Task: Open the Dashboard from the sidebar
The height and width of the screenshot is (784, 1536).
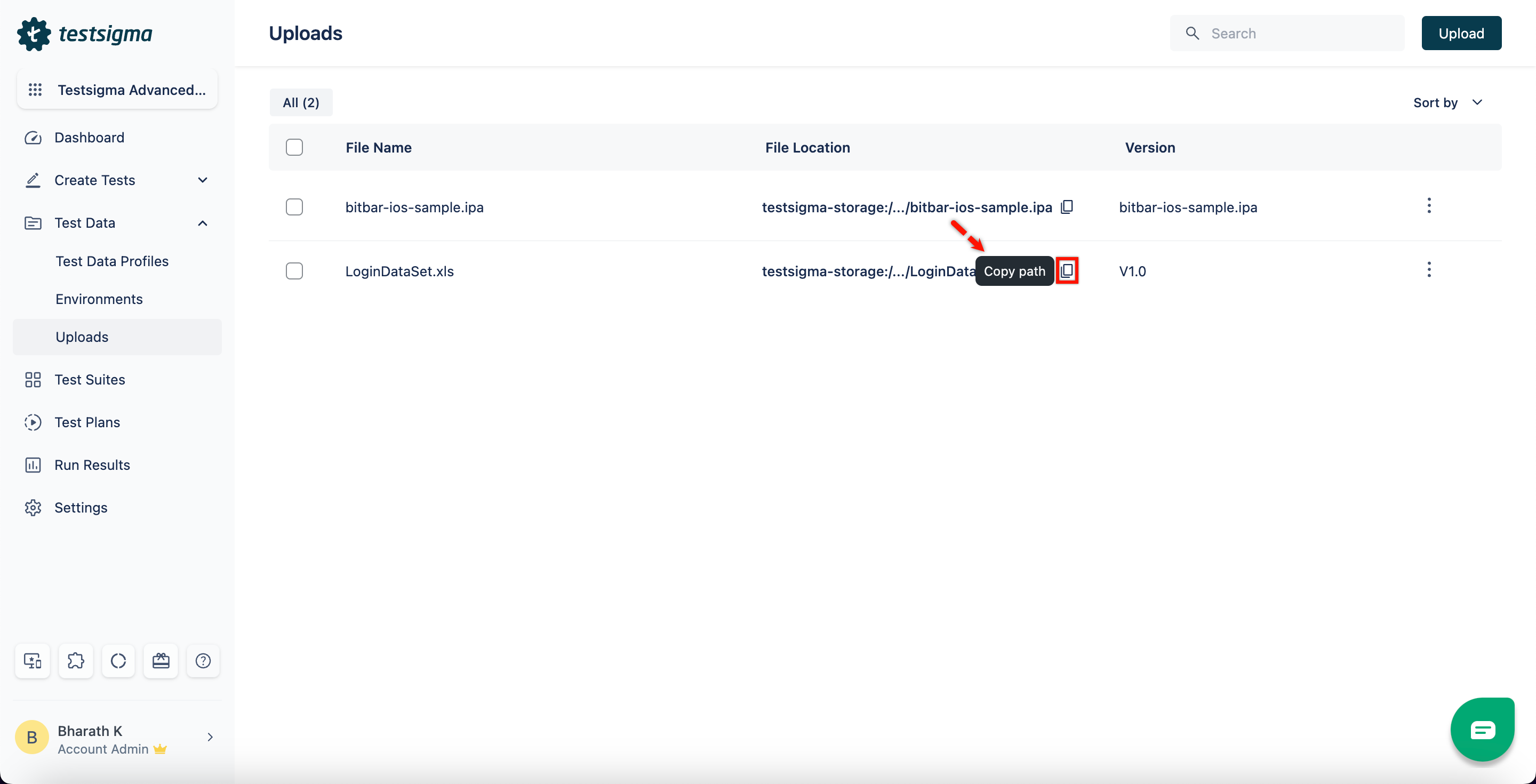Action: click(x=90, y=137)
